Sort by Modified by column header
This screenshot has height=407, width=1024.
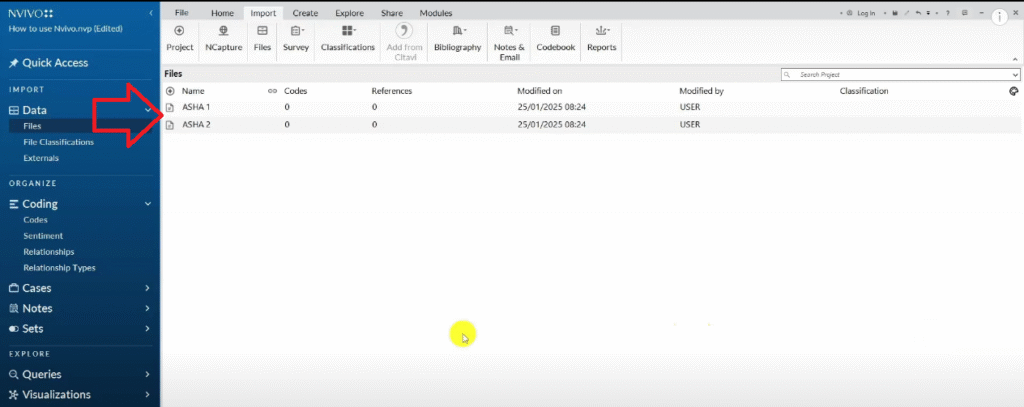coord(701,91)
